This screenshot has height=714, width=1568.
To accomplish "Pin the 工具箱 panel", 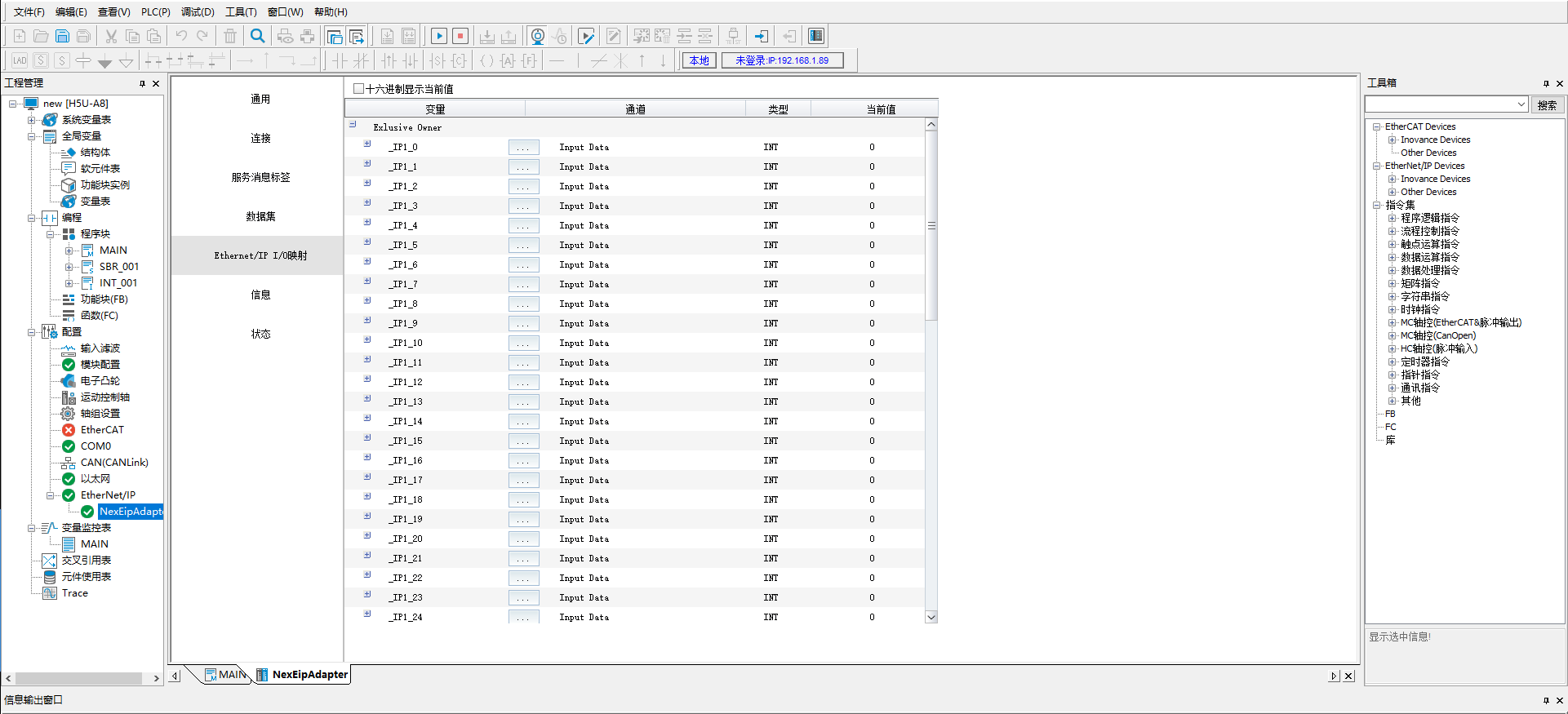I will pos(1546,83).
